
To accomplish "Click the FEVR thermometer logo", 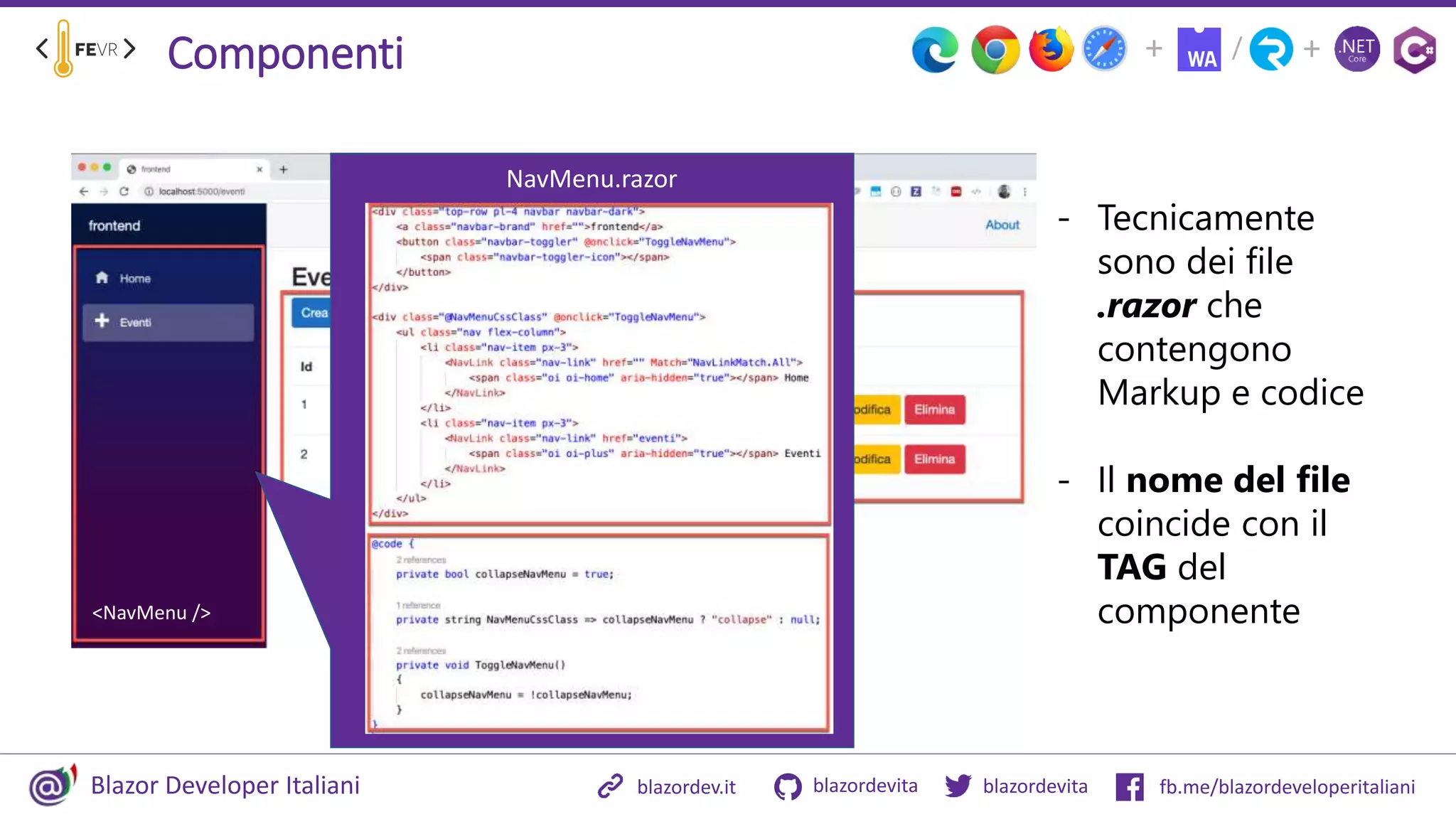I will click(85, 48).
